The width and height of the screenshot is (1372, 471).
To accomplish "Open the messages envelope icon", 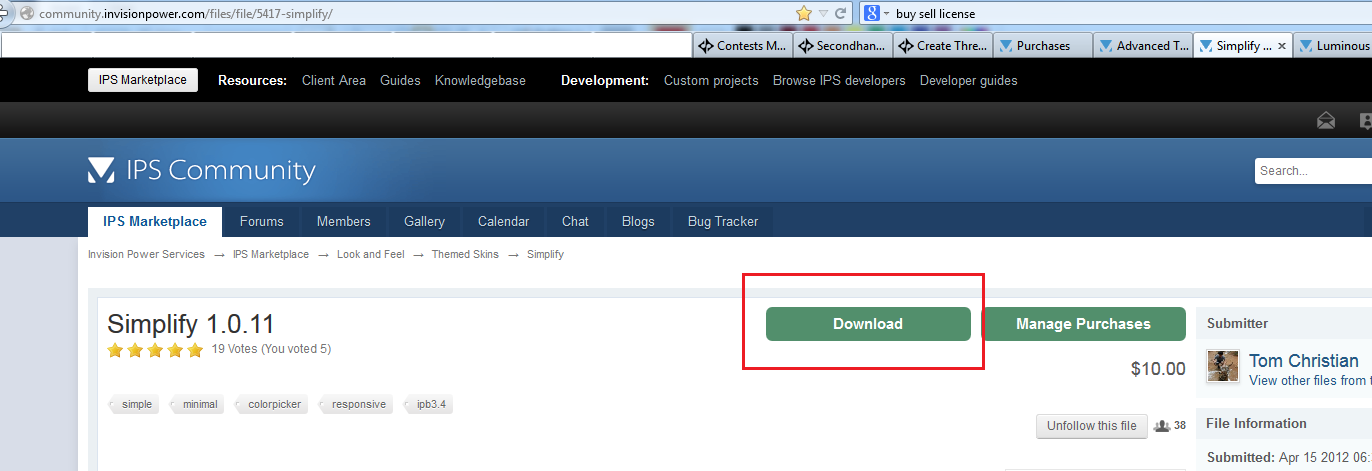I will [1326, 121].
